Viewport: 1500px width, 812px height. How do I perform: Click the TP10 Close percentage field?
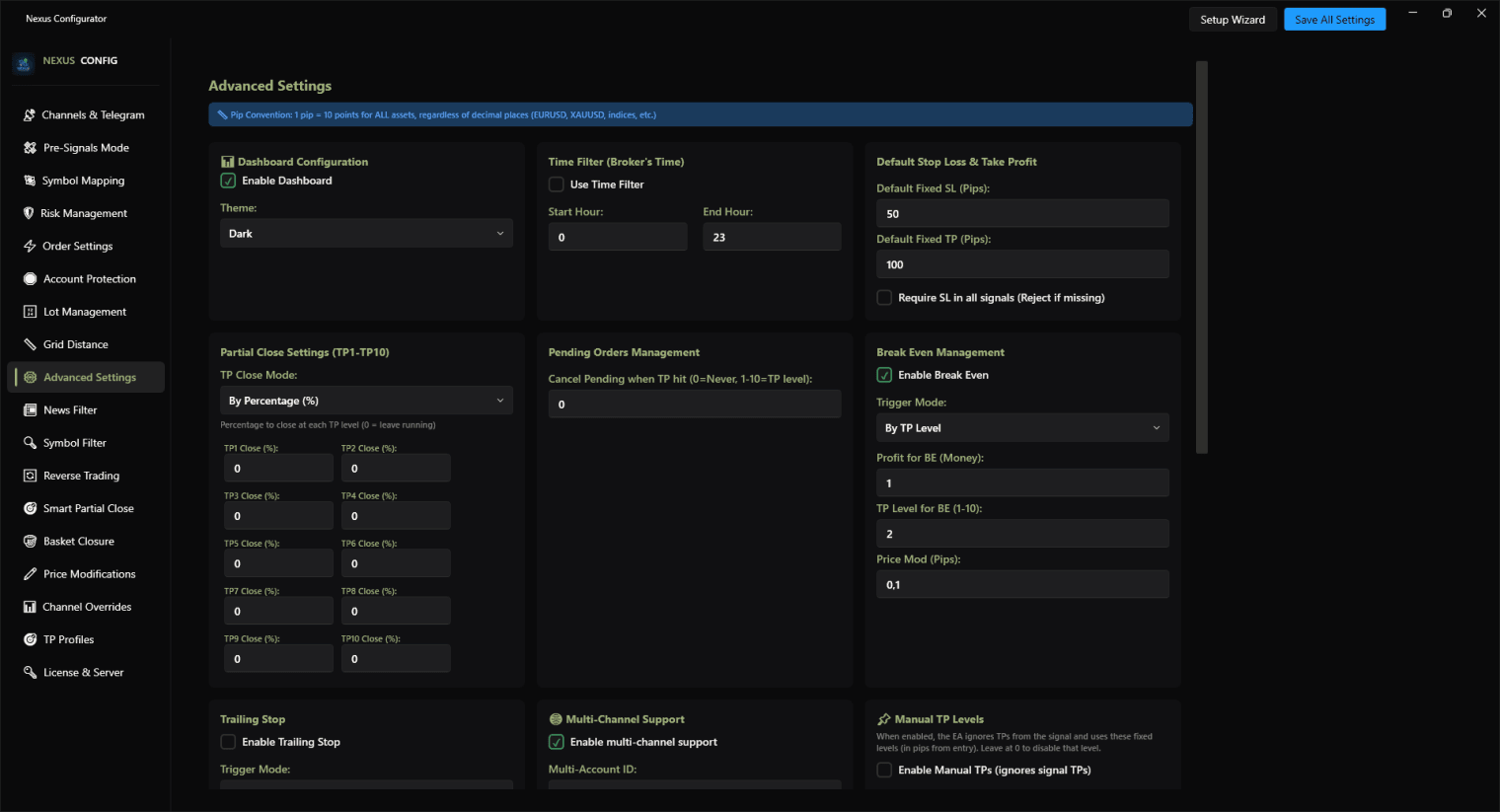click(x=396, y=659)
